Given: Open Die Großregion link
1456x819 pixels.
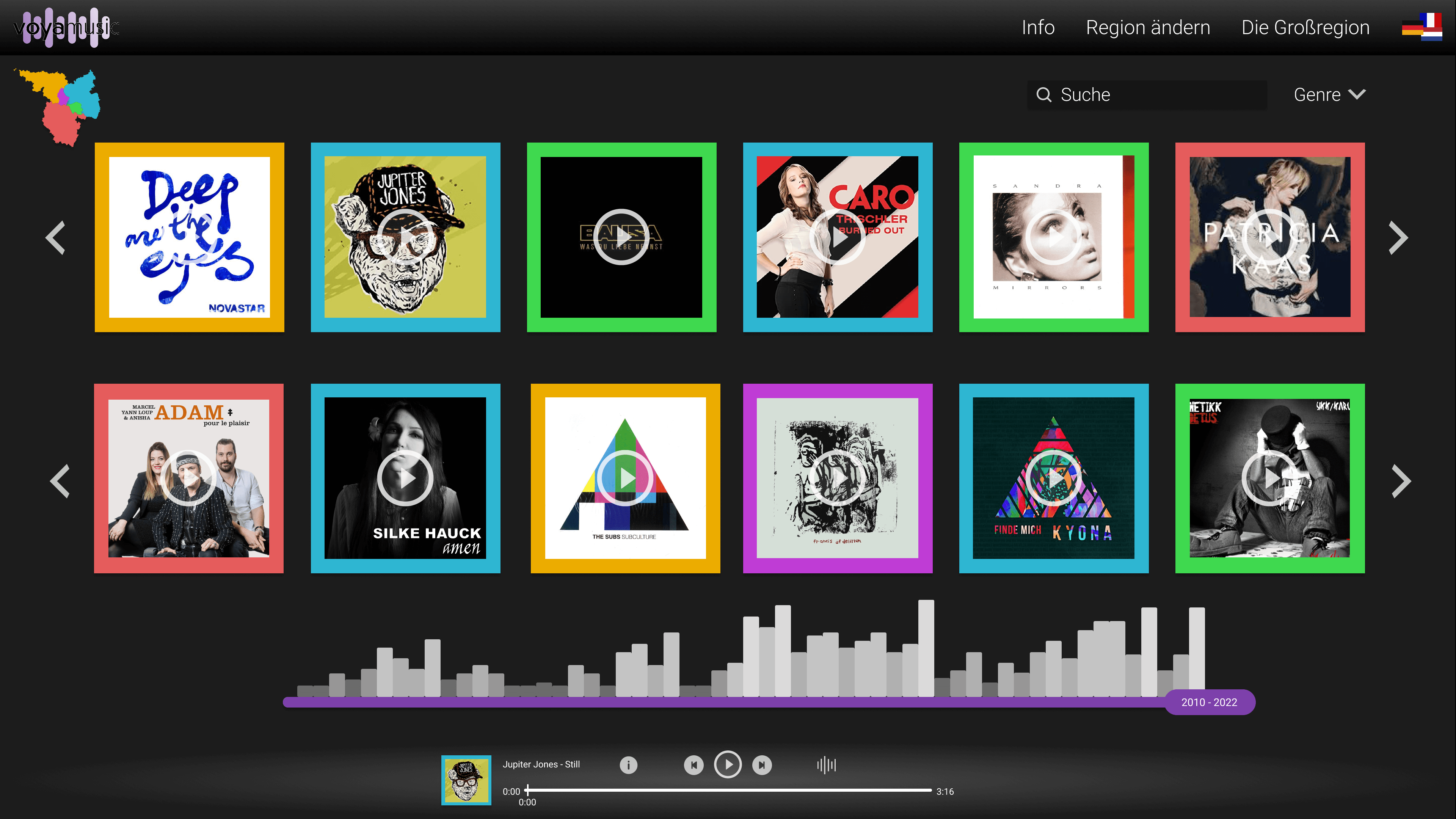Looking at the screenshot, I should (1305, 27).
